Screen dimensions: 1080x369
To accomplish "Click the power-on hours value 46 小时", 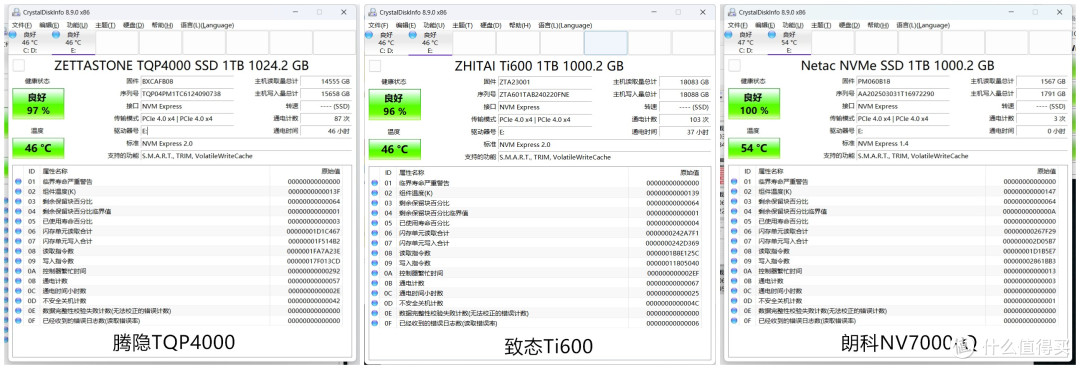I will (x=326, y=131).
